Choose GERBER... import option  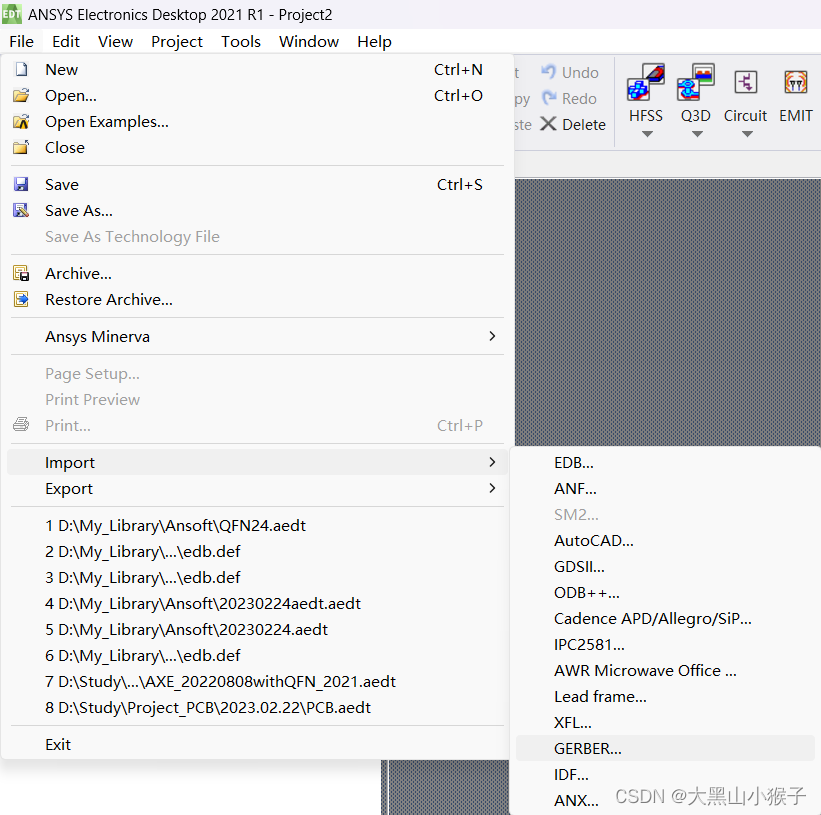coord(665,748)
